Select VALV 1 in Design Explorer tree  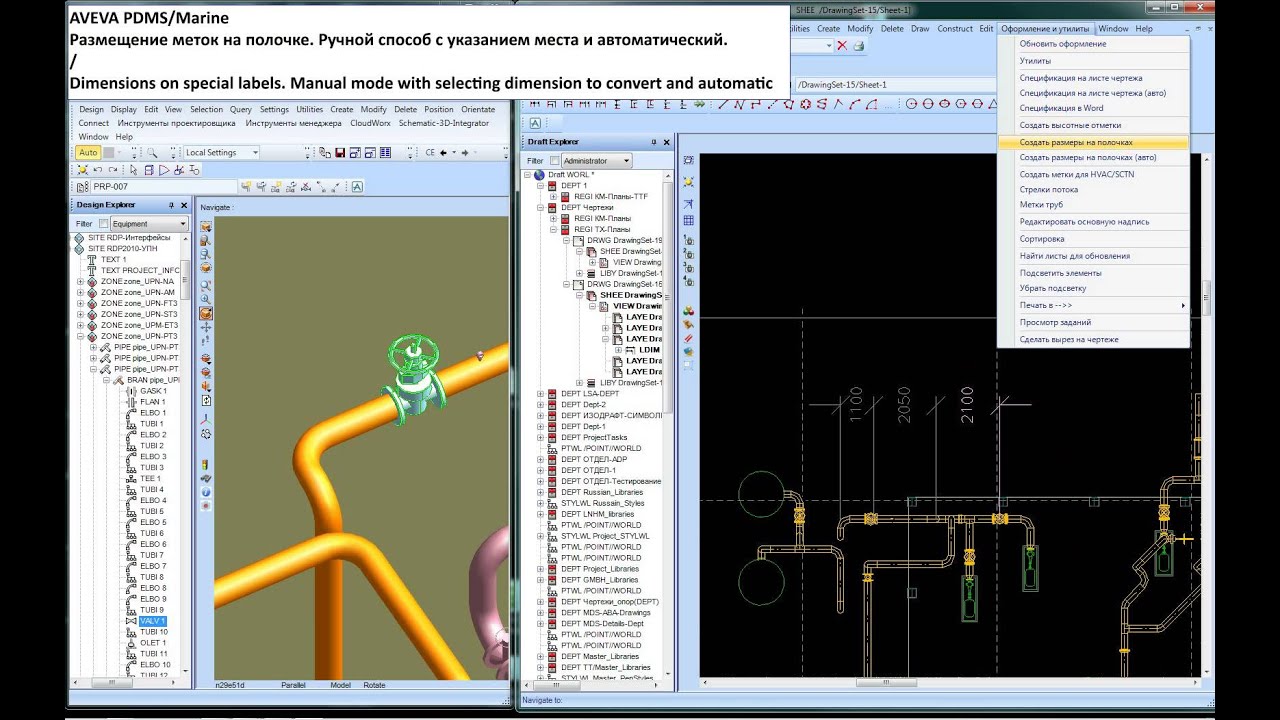point(153,621)
